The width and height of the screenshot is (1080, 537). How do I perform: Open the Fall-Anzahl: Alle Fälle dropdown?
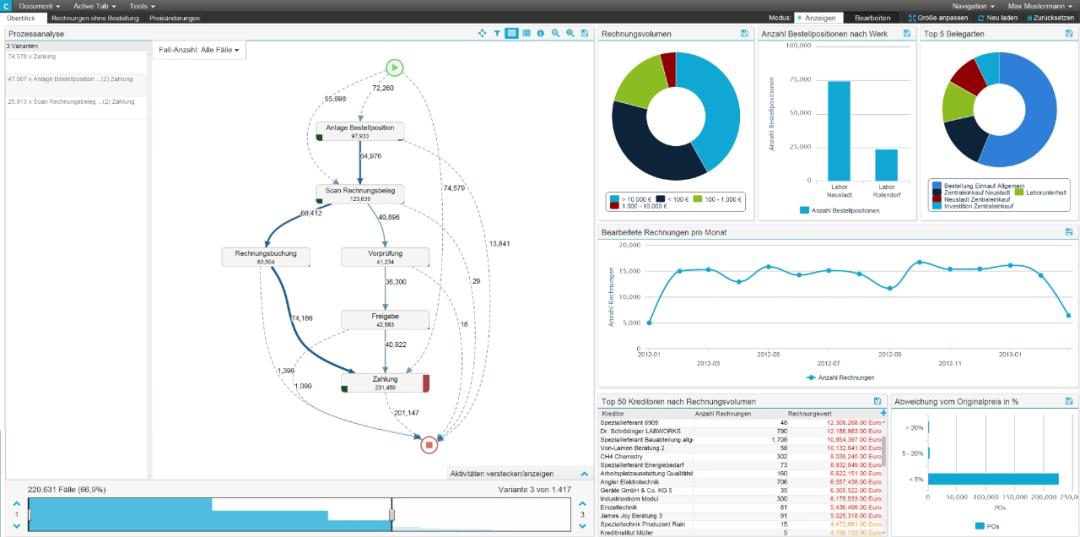(198, 50)
